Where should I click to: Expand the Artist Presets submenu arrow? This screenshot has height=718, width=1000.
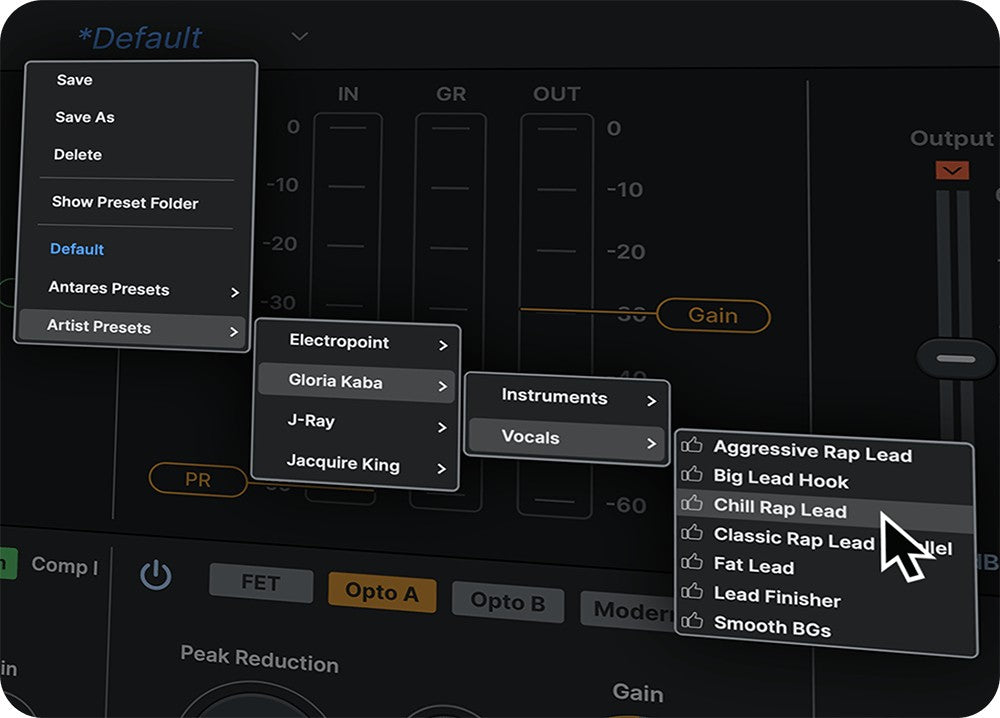tap(233, 332)
